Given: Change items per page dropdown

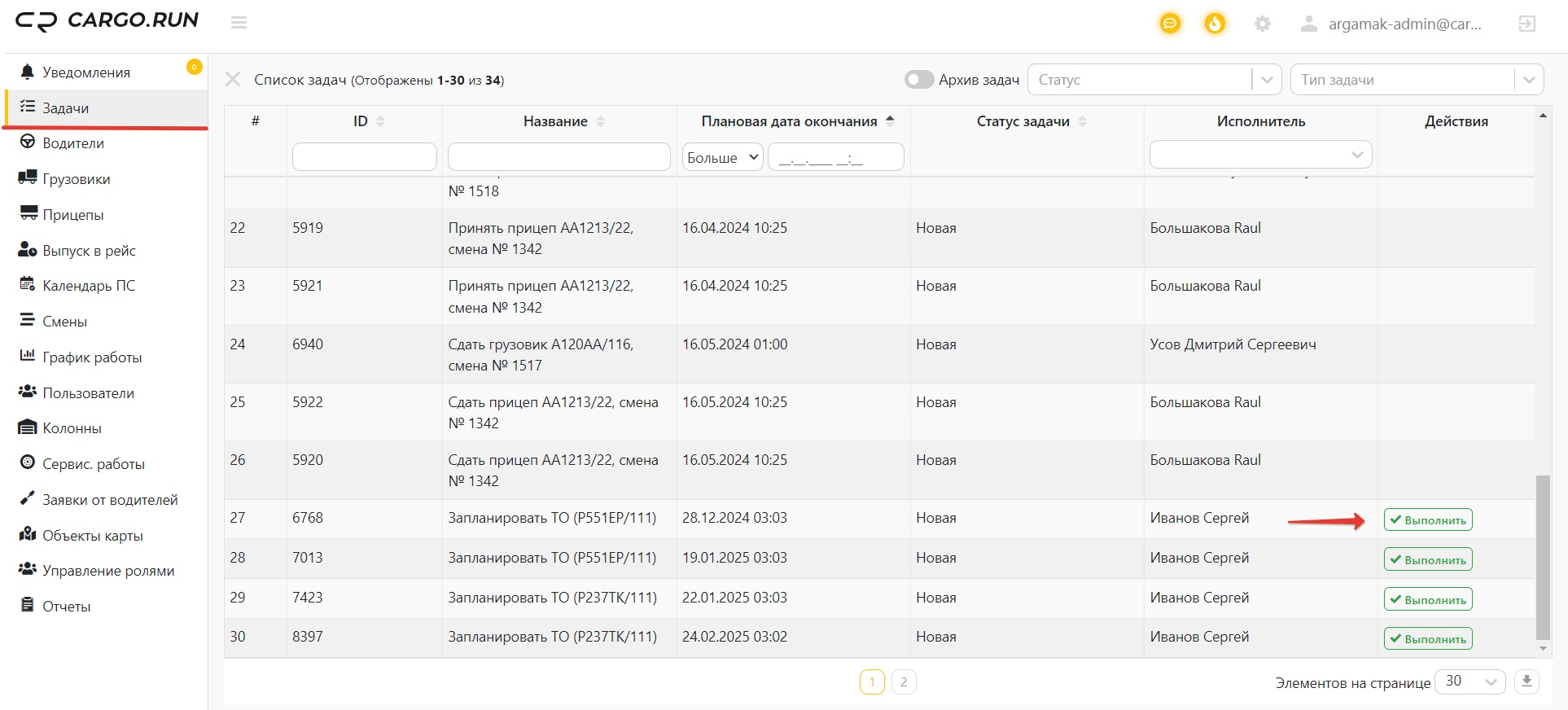Looking at the screenshot, I should pos(1469,682).
